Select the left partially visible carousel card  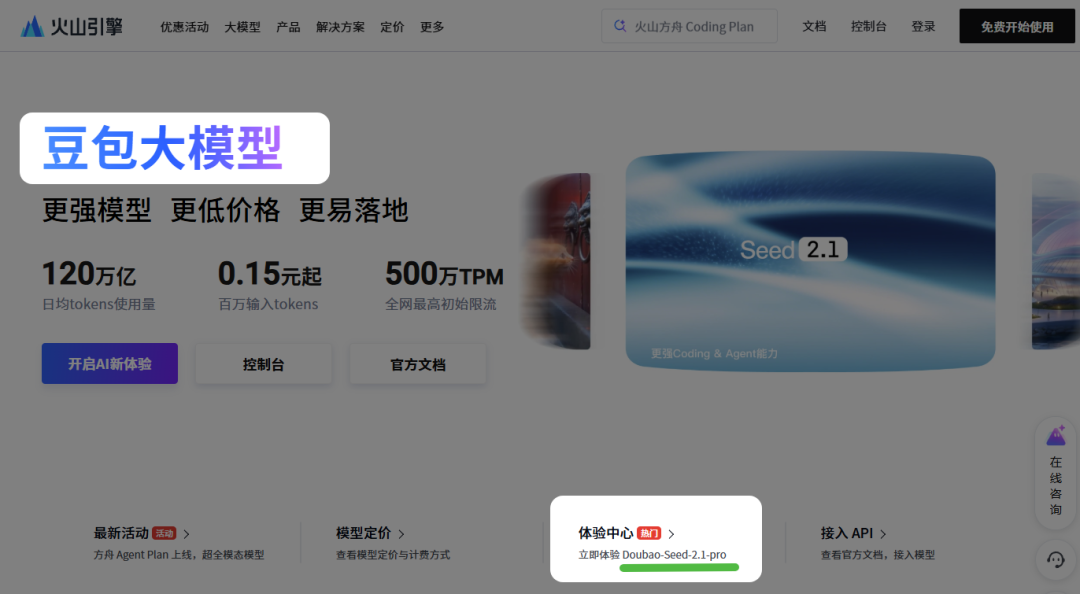pos(557,262)
